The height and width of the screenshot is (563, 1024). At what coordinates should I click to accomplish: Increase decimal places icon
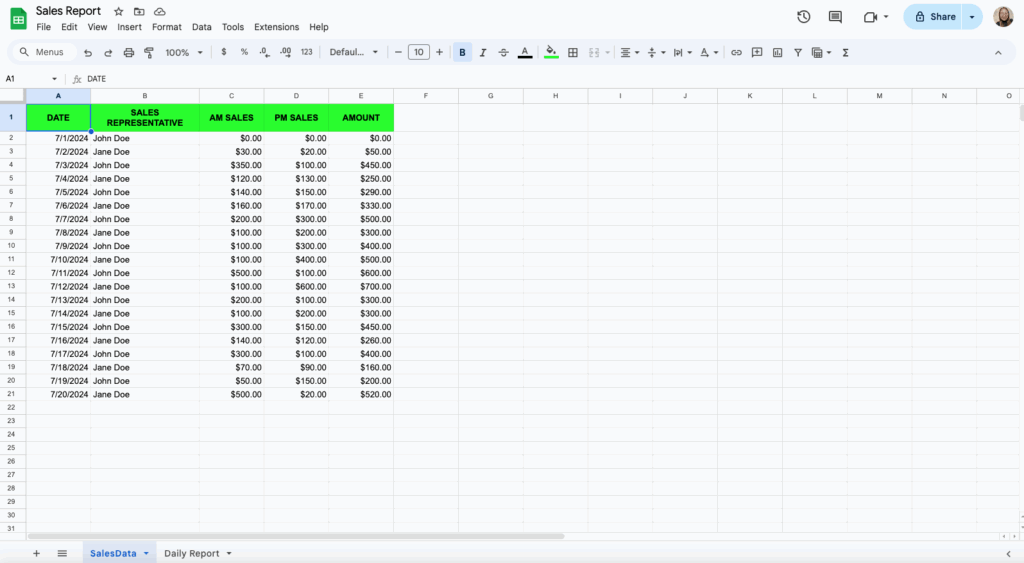coord(285,52)
